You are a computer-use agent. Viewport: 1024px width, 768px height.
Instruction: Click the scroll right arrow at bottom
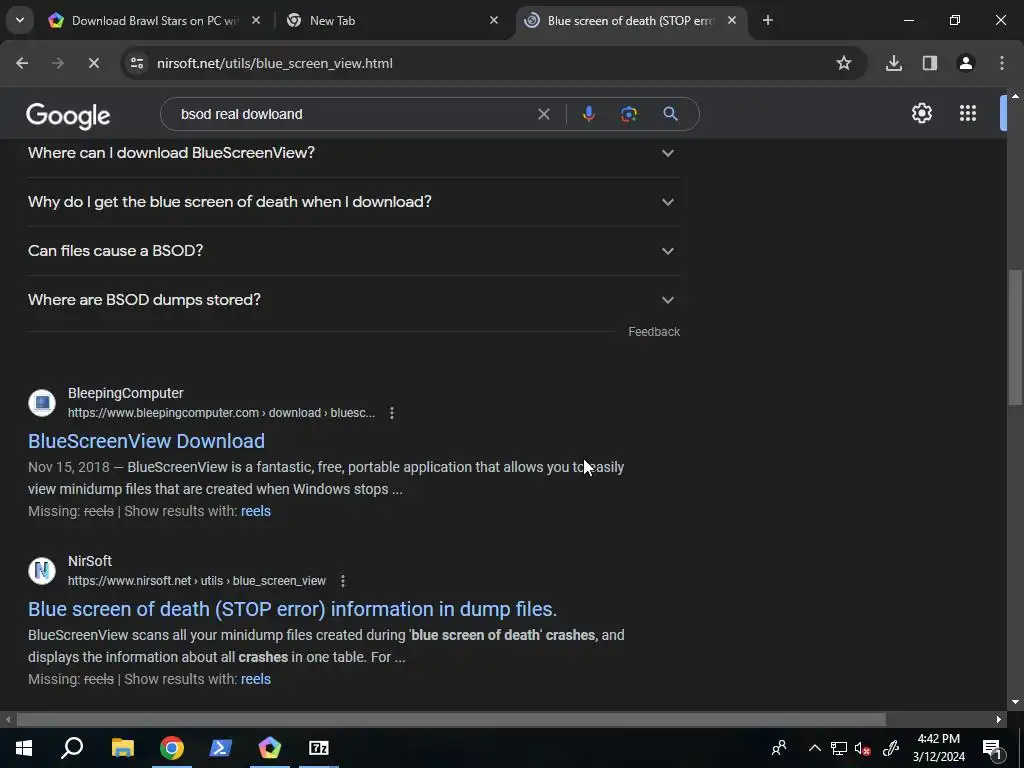click(999, 720)
